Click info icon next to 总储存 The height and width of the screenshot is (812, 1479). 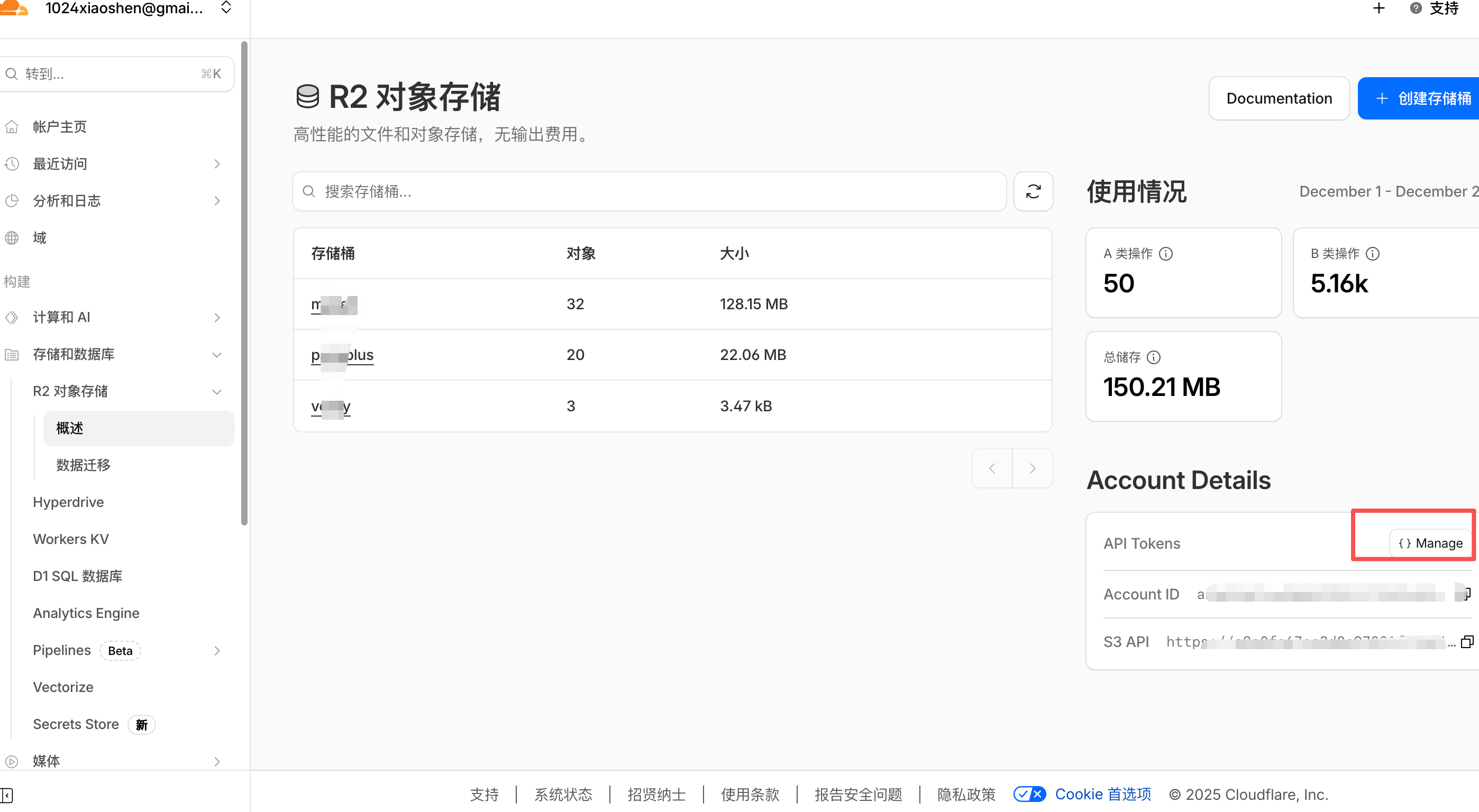click(x=1154, y=357)
